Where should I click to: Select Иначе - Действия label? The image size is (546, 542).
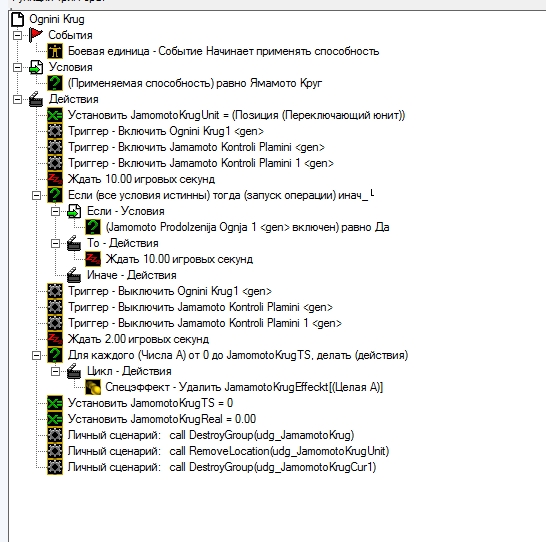pyautogui.click(x=132, y=275)
